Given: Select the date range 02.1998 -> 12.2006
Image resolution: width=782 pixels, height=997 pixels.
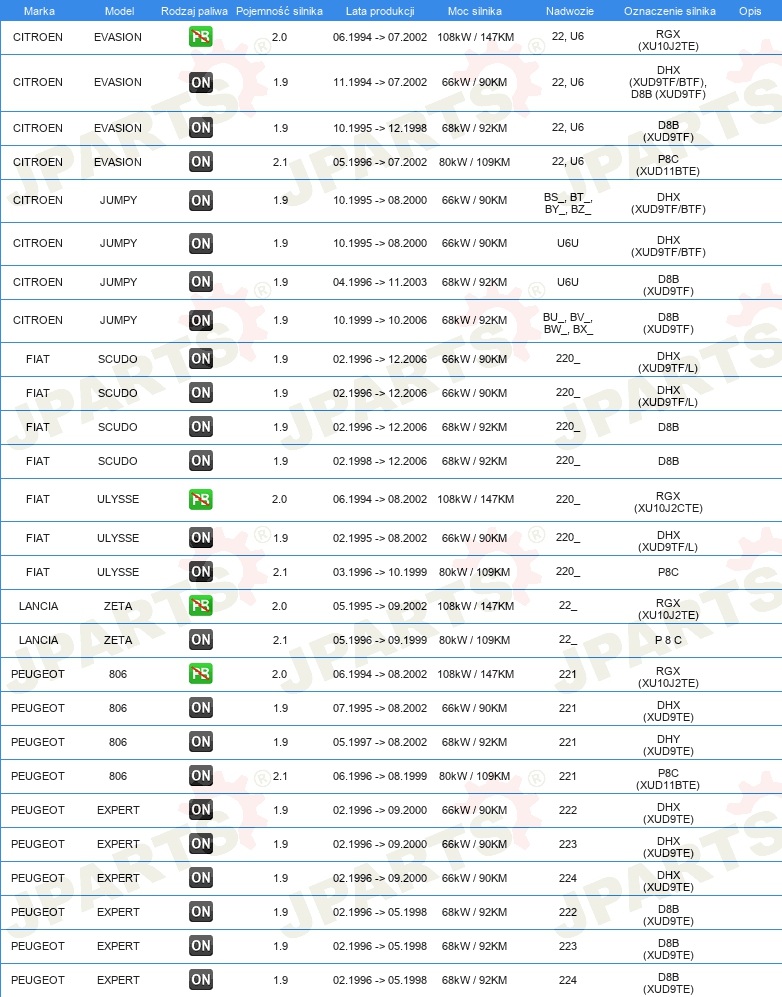Looking at the screenshot, I should pyautogui.click(x=380, y=461).
